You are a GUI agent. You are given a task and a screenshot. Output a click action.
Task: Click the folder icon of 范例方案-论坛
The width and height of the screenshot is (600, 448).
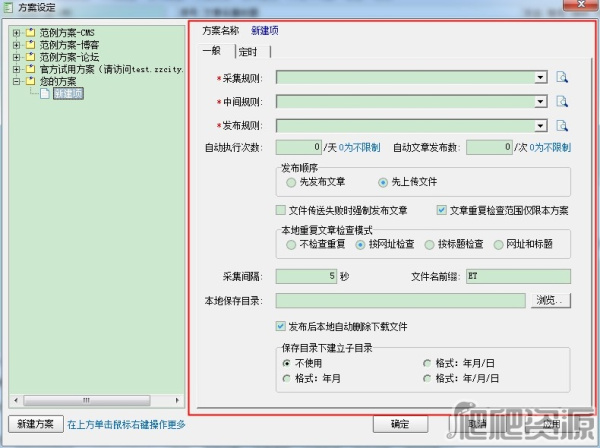30,57
